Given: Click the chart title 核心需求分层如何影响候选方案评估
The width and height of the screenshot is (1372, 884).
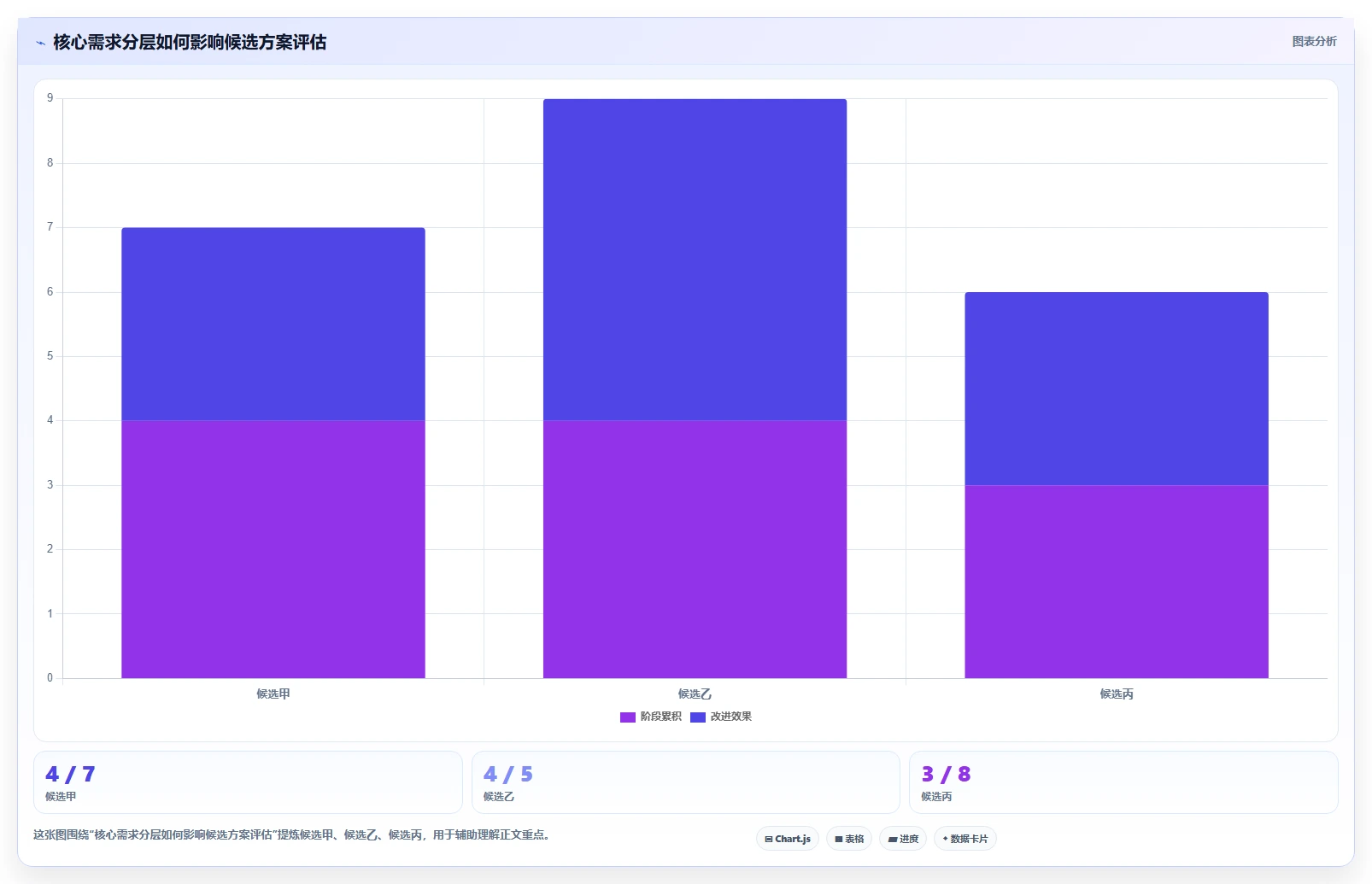Looking at the screenshot, I should (x=190, y=42).
